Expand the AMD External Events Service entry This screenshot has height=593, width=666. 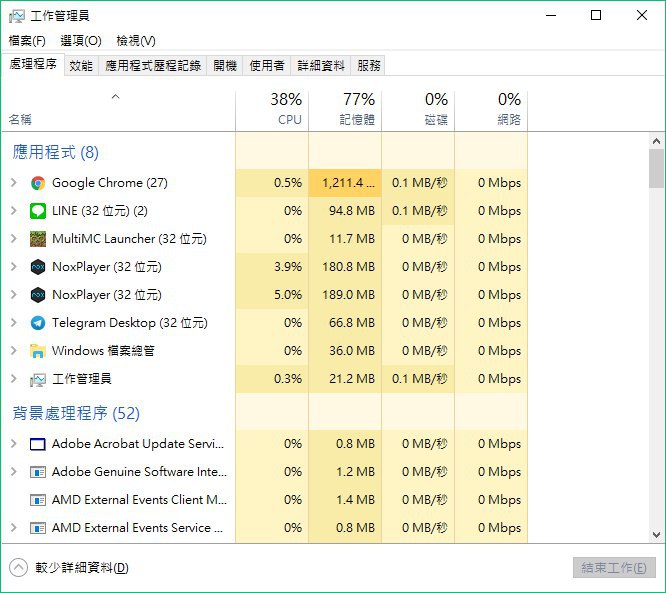14,528
